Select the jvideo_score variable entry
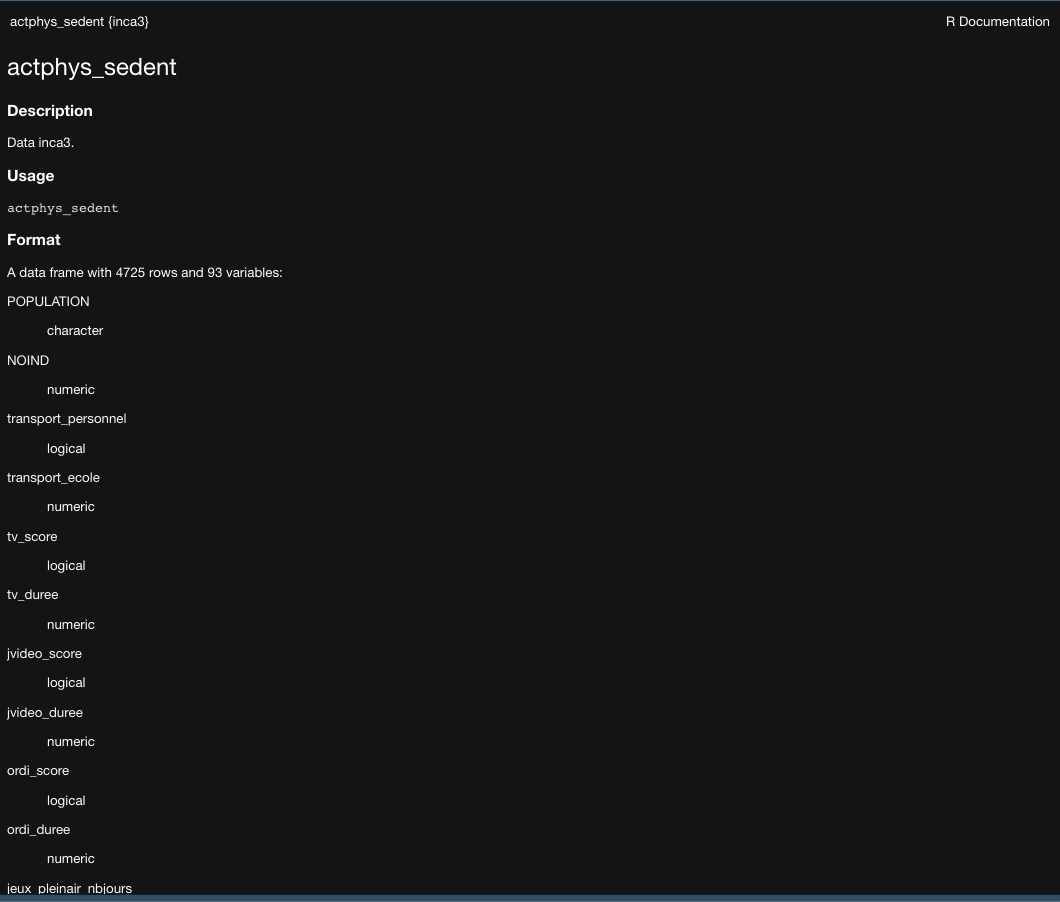Image resolution: width=1060 pixels, height=902 pixels. click(44, 653)
